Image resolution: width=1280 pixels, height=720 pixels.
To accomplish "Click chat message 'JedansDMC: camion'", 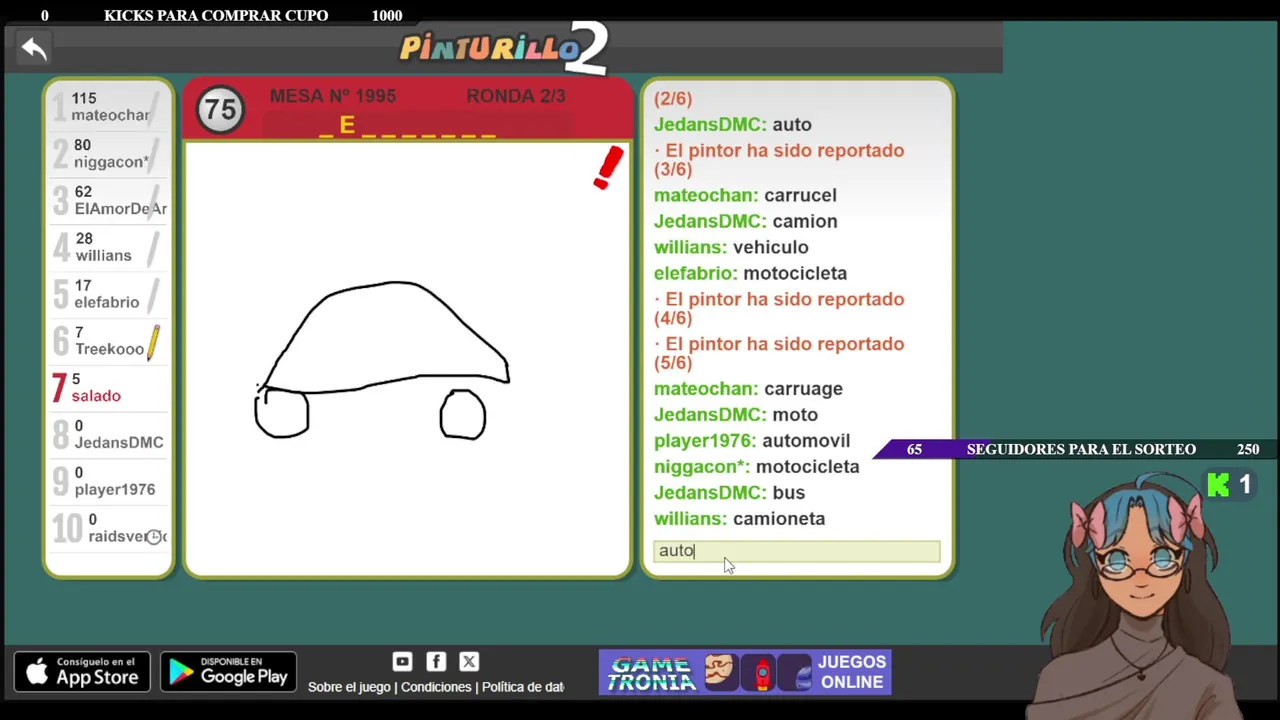I will (746, 221).
